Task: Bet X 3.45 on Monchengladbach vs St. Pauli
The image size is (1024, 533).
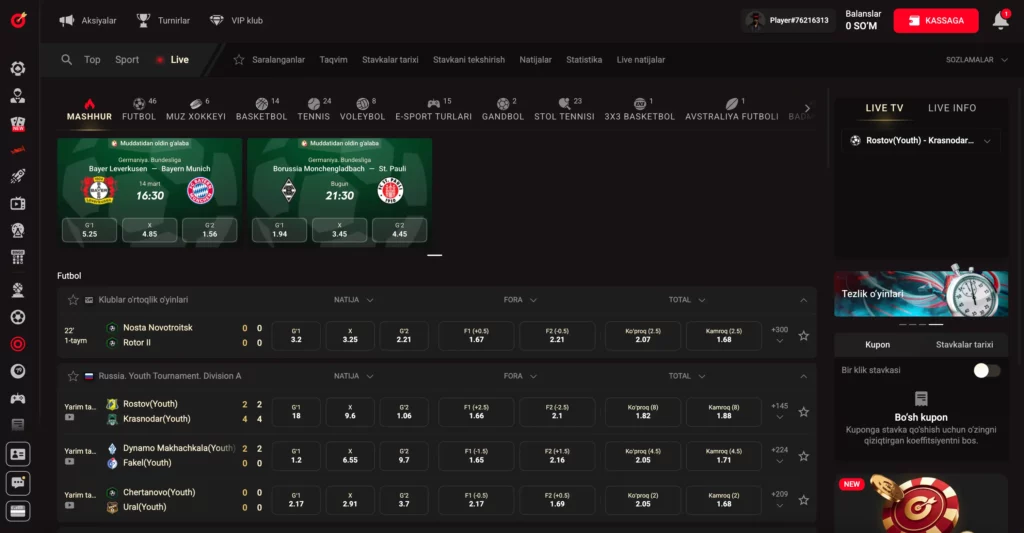Action: coord(340,230)
